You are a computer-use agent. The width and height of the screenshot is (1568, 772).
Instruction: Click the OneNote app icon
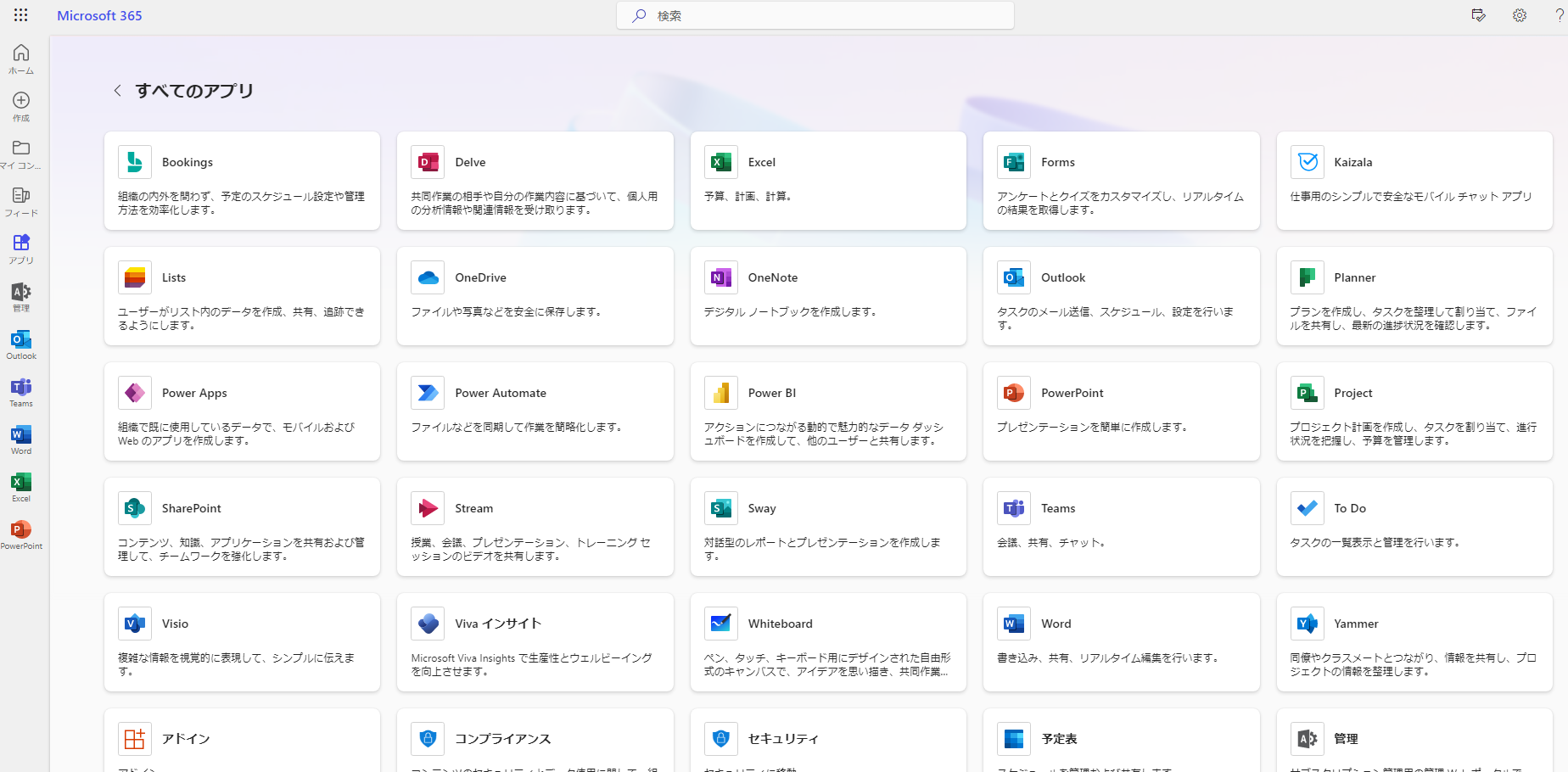pyautogui.click(x=721, y=277)
